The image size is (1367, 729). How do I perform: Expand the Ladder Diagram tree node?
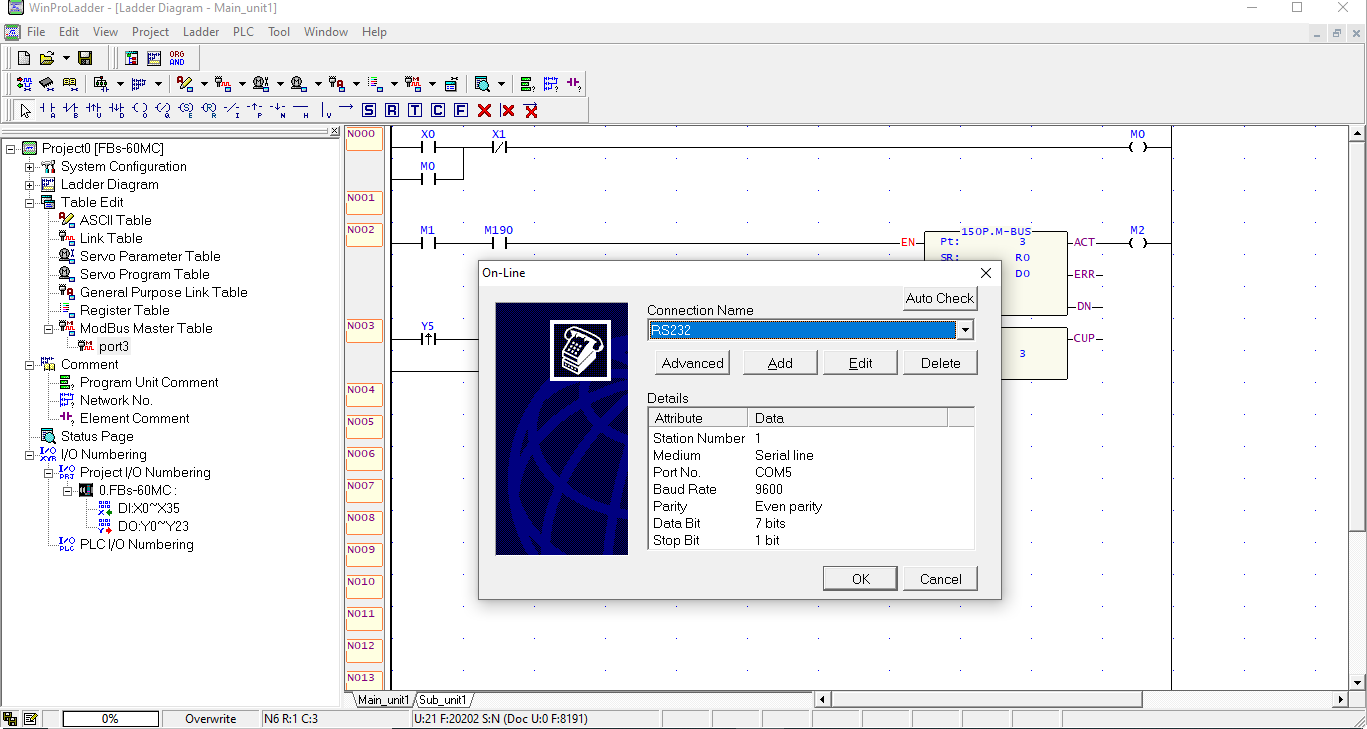[x=30, y=184]
